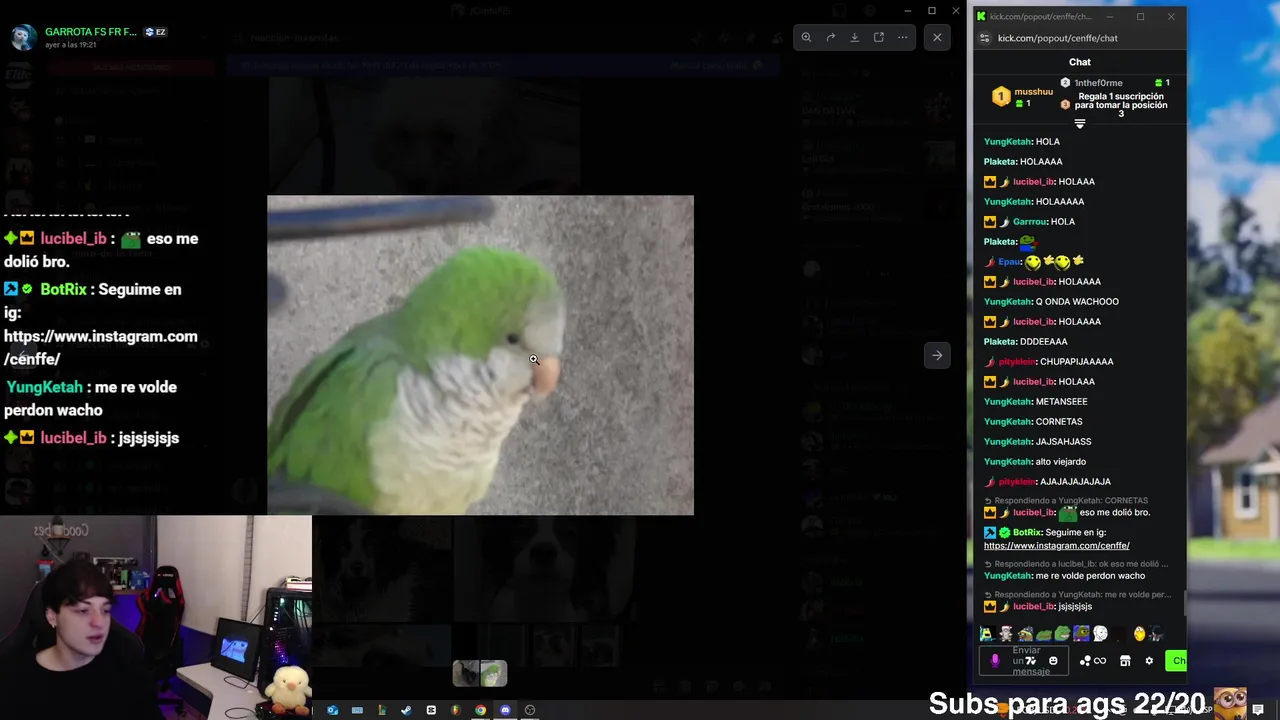Click the kick.com/popout/cenffe/chat address bar
This screenshot has width=1280, height=720.
point(1058,38)
